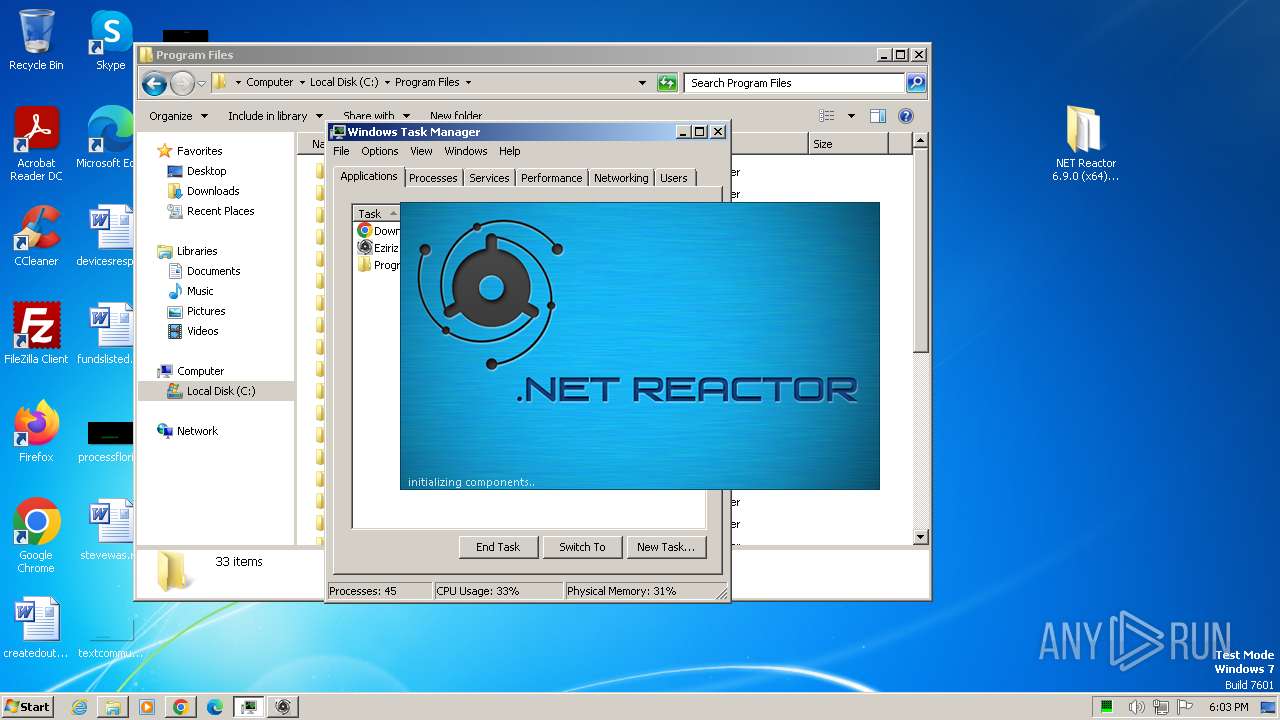Click New folder in Explorer toolbar
Screen dimensions: 1280x720
pos(456,116)
